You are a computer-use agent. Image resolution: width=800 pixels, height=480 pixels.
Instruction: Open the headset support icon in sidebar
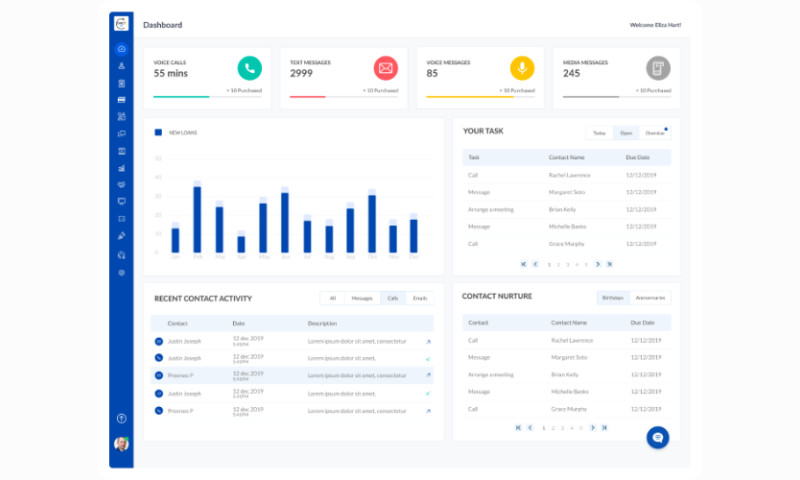[x=121, y=255]
